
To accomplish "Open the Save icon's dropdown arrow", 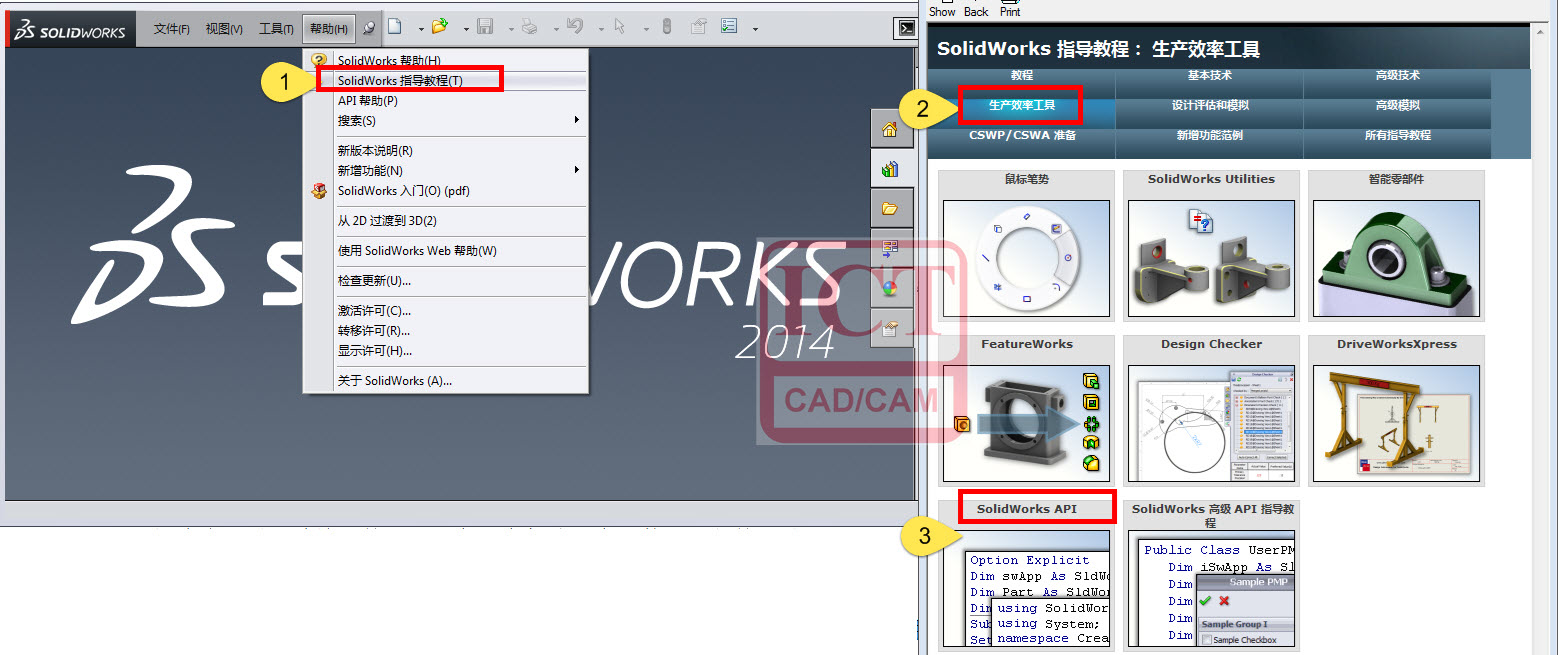I will pos(511,29).
